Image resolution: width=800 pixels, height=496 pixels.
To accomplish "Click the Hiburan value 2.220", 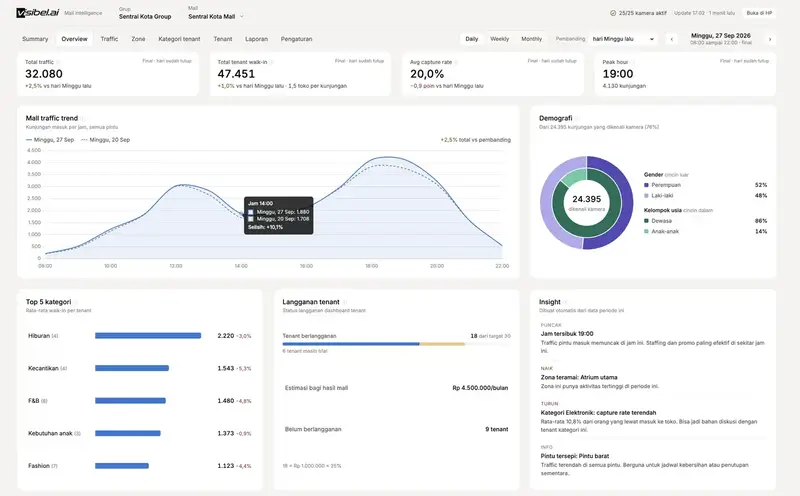I will tap(226, 336).
